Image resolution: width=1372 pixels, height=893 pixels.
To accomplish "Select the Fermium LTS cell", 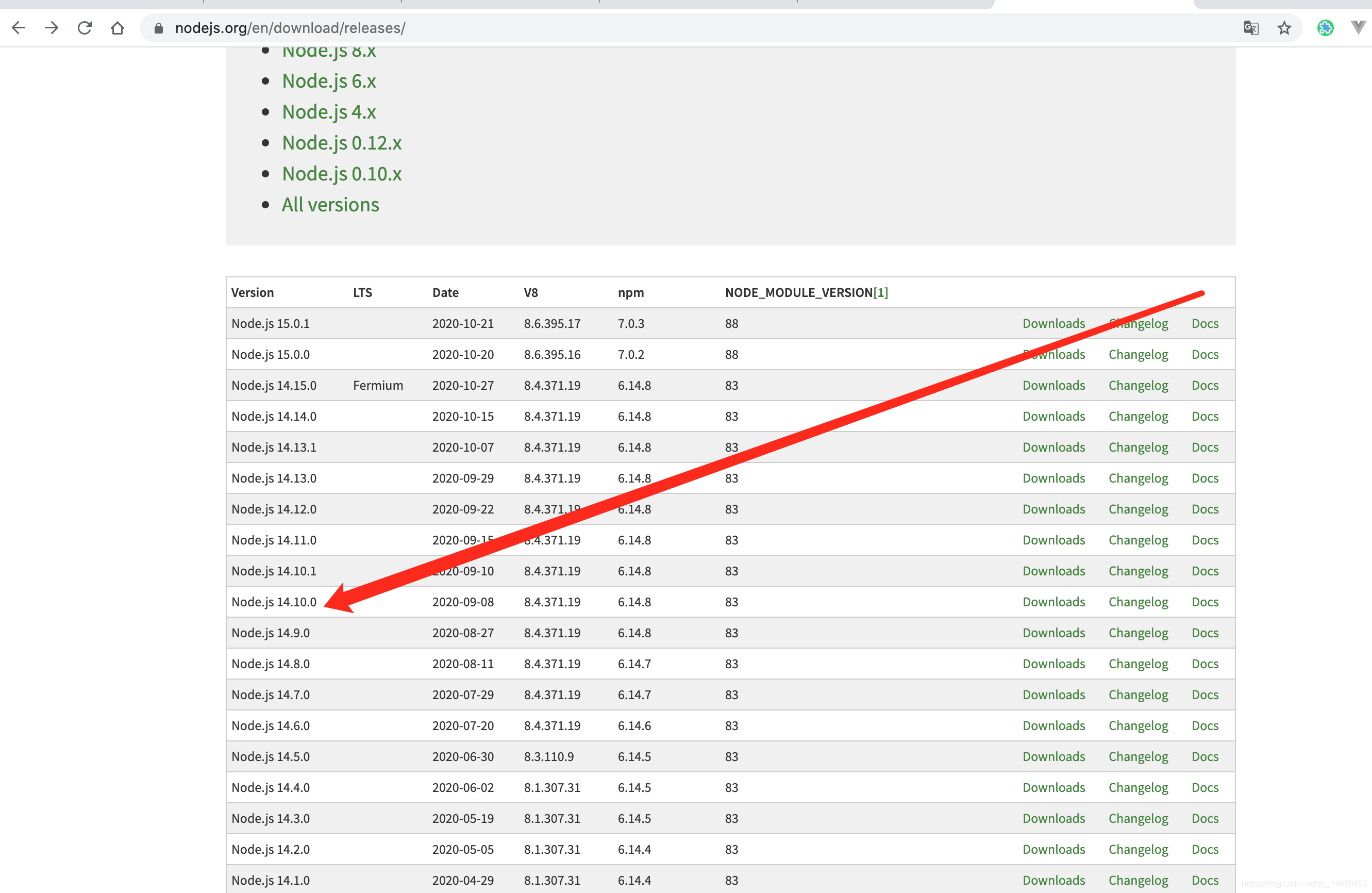I will pos(378,386).
